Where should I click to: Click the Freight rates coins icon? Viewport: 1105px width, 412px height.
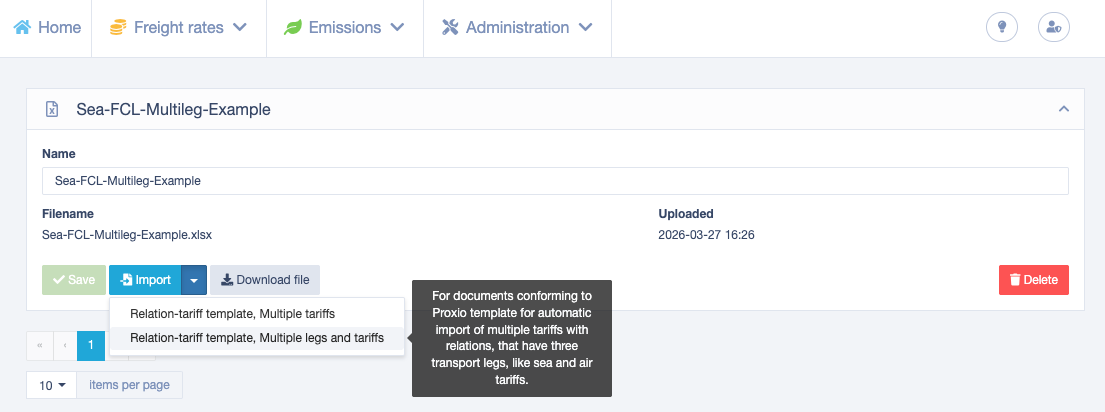coord(118,27)
